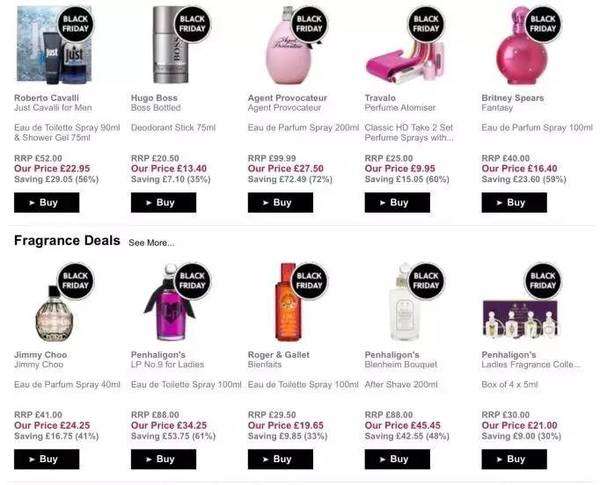The width and height of the screenshot is (600, 485).
Task: Open the Hugo Boss deodorant stick image
Action: [x=171, y=45]
